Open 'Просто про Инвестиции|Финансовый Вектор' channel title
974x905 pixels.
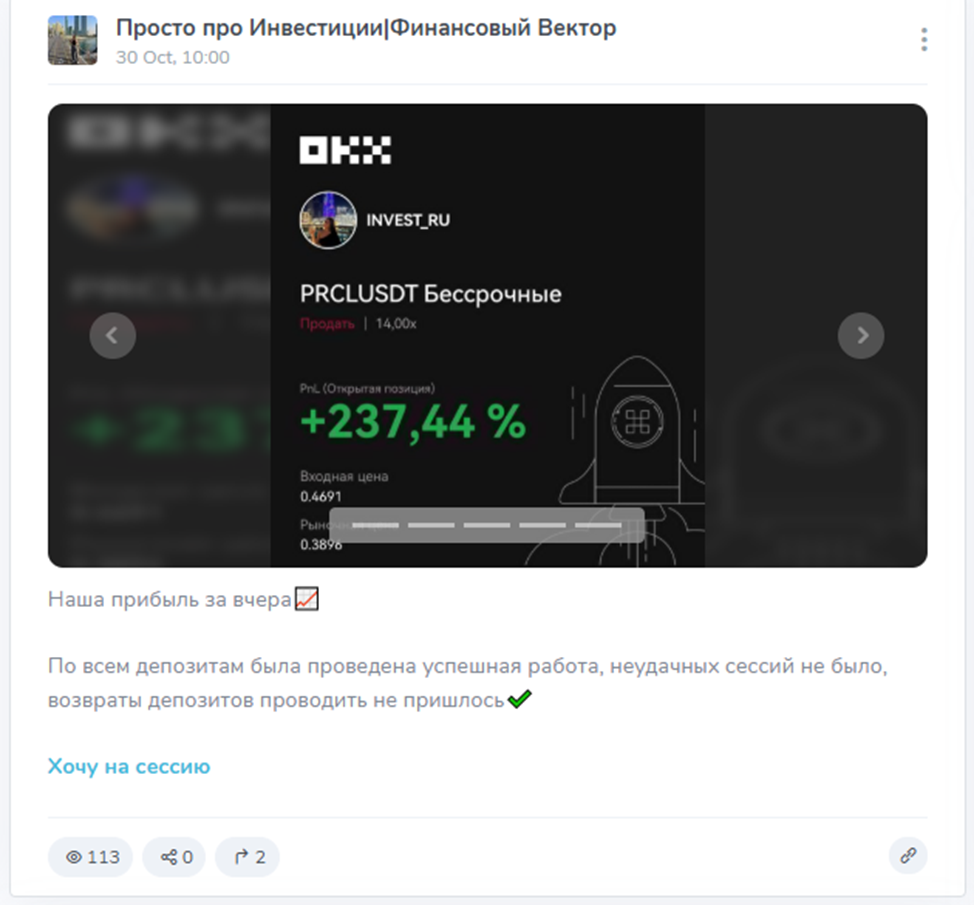click(x=366, y=28)
